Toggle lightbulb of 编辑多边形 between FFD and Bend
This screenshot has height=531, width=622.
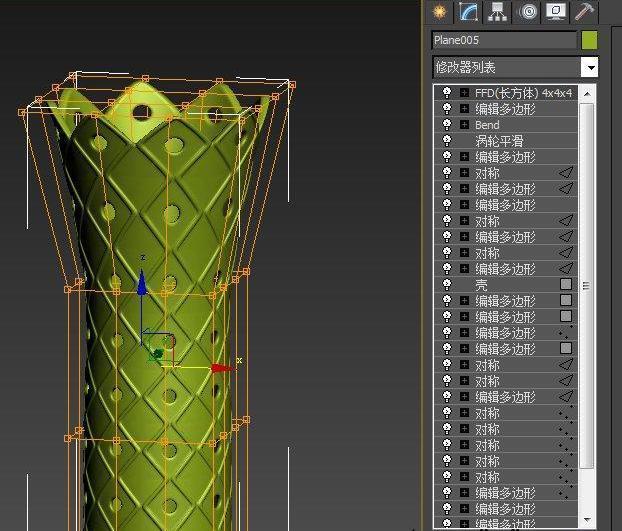(x=447, y=109)
